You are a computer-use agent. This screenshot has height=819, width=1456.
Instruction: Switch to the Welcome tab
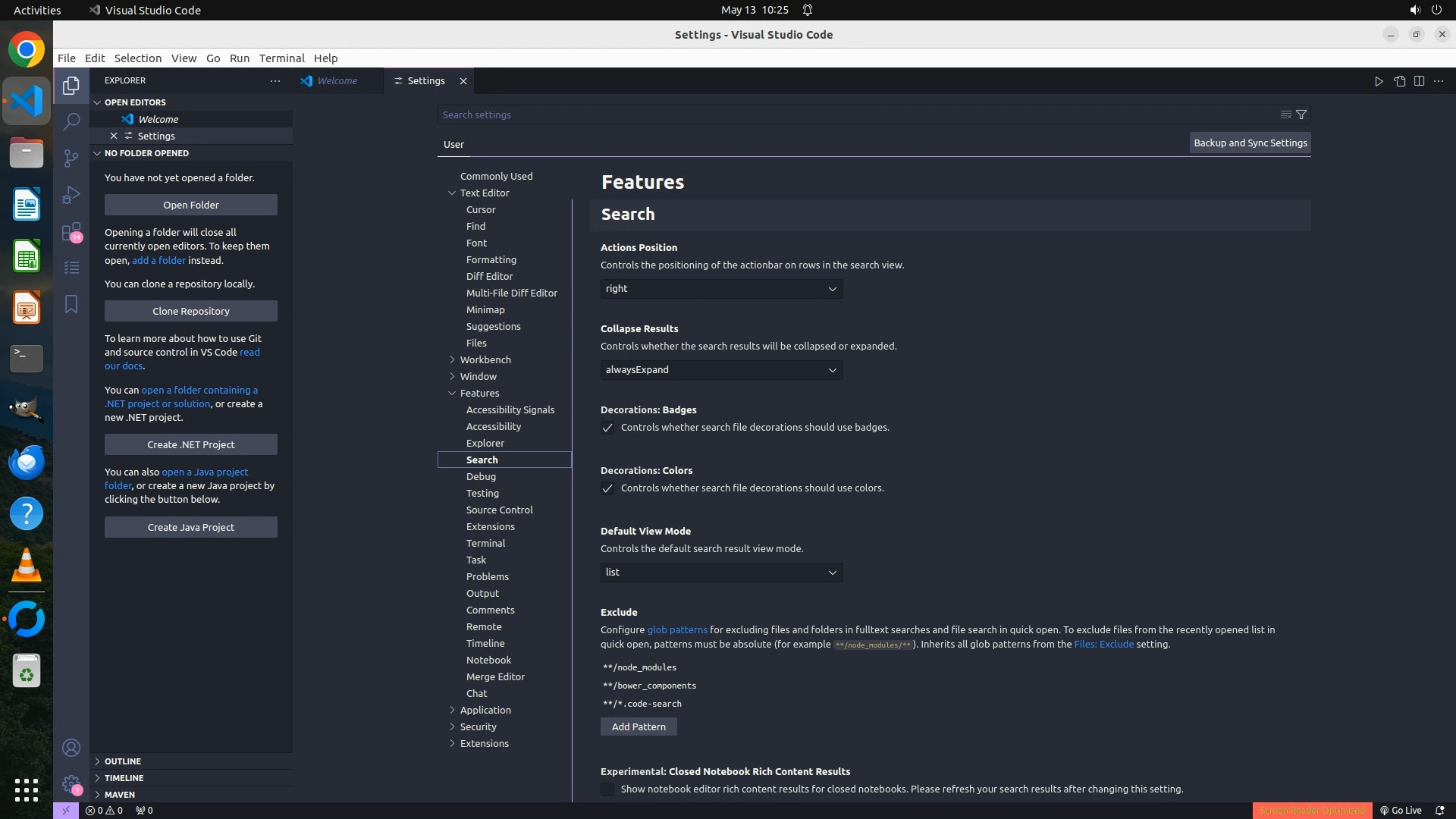pyautogui.click(x=337, y=81)
